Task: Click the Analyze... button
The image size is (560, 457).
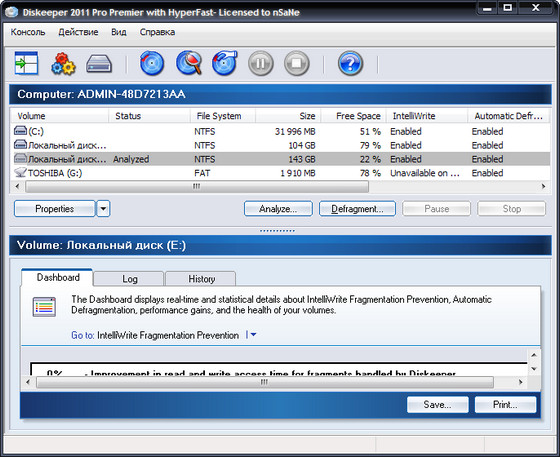Action: (x=278, y=209)
